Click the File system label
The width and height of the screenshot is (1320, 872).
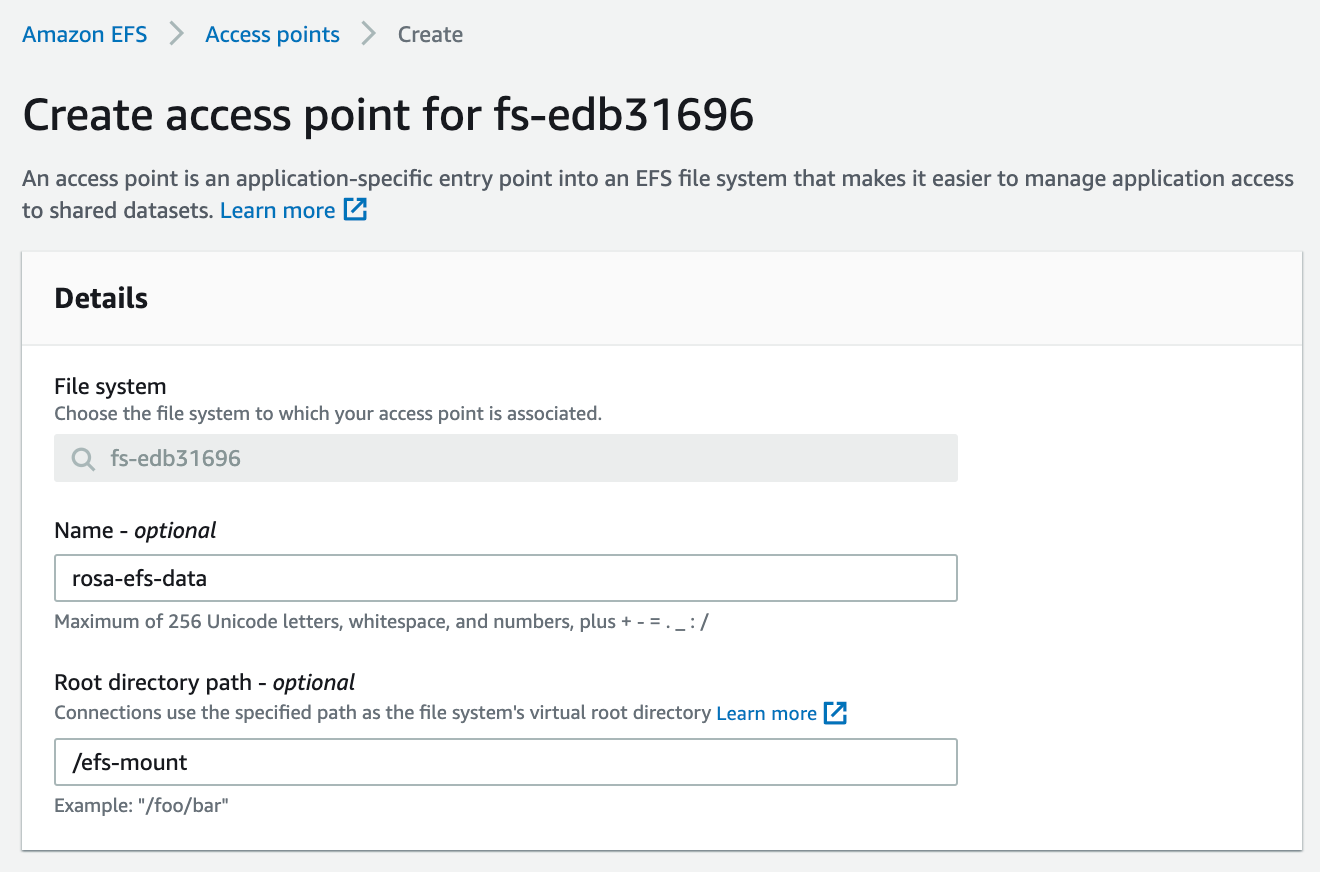110,386
